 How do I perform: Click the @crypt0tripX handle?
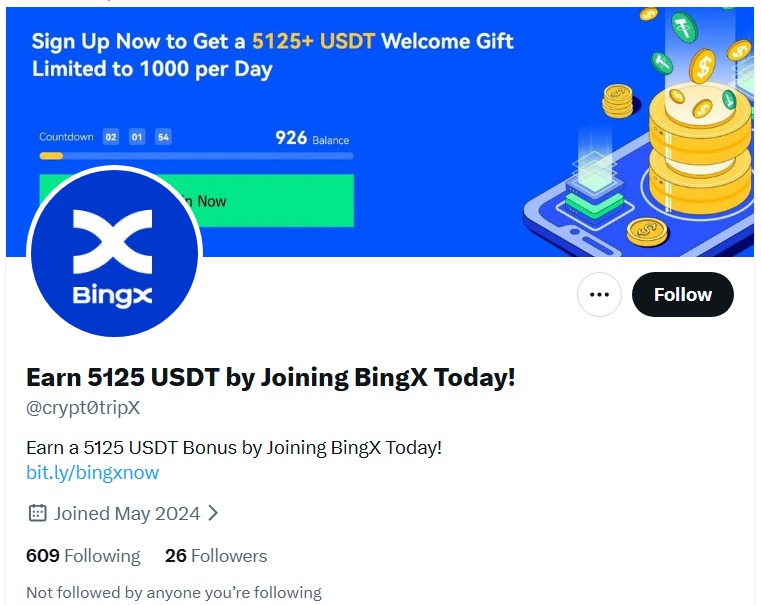[x=83, y=408]
